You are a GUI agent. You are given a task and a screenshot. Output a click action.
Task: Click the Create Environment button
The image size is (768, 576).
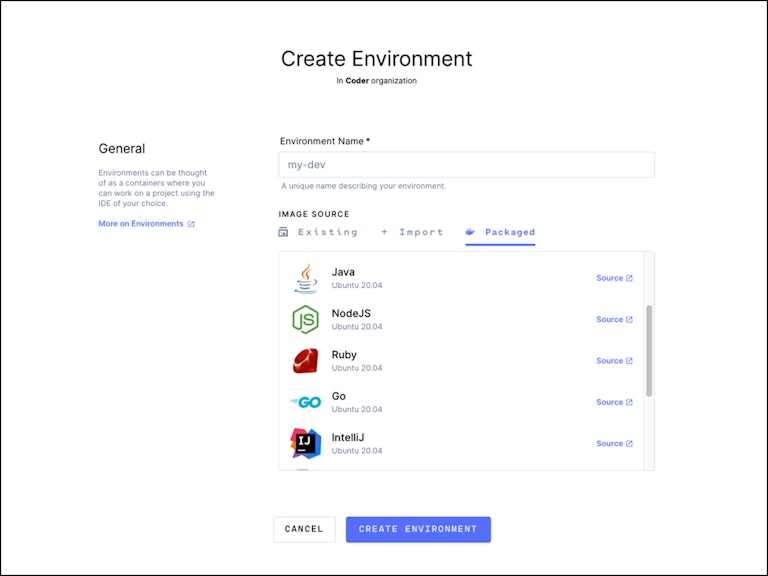pyautogui.click(x=418, y=529)
